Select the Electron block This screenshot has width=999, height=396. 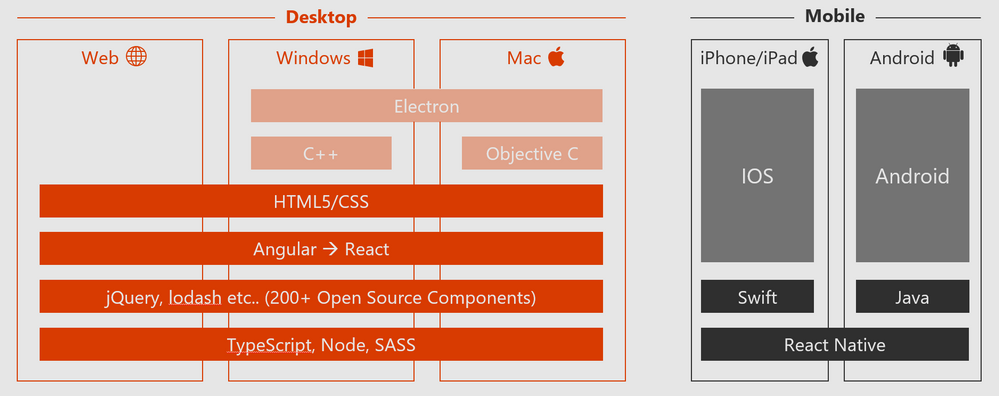[426, 106]
